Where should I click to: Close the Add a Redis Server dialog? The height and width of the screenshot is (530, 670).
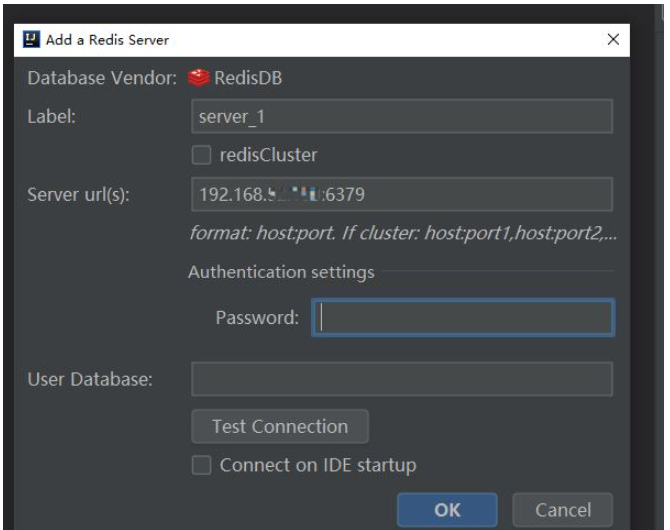click(x=612, y=40)
